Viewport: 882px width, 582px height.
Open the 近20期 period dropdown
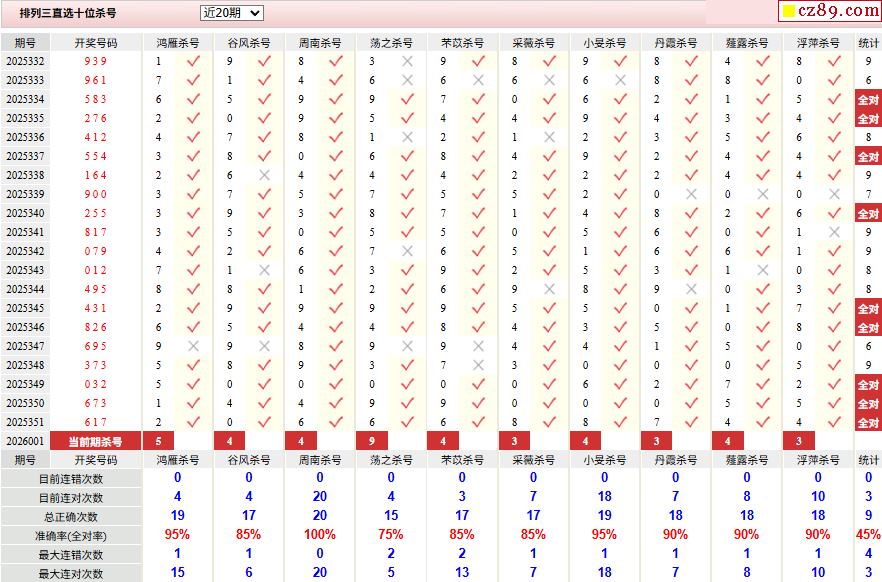(231, 13)
